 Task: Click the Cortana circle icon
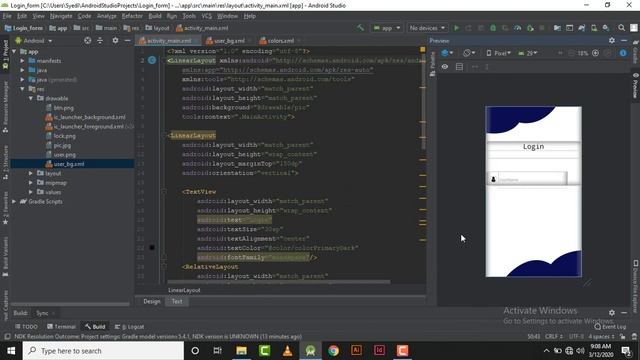[x=195, y=351]
